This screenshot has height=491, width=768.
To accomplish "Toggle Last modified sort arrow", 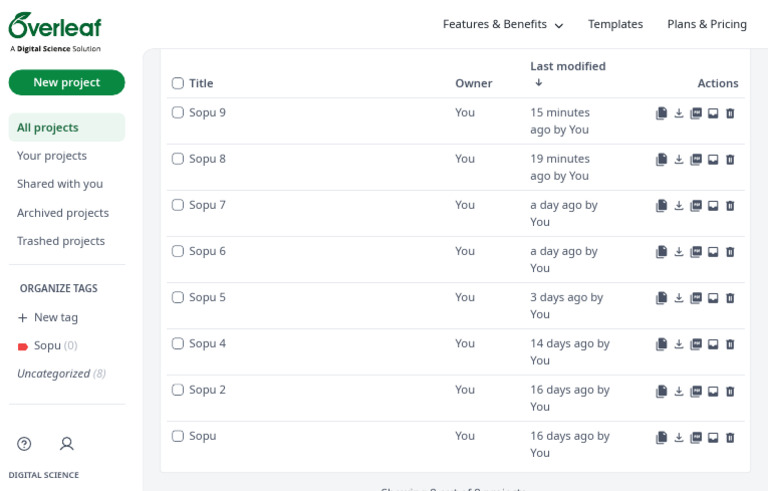I will [539, 83].
